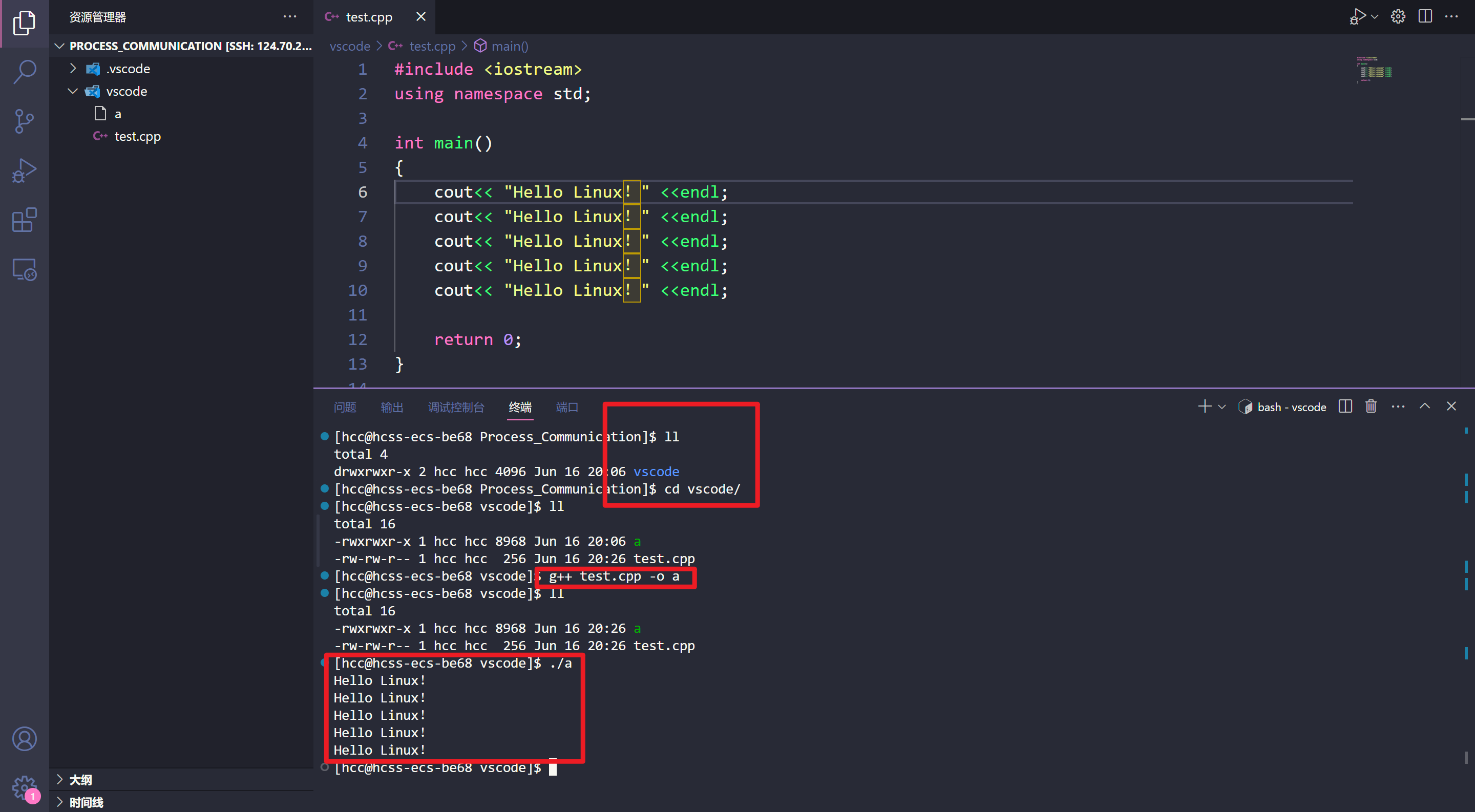Screen dimensions: 1475x812
Task: Open the Accounts menu icon
Action: coord(24,739)
